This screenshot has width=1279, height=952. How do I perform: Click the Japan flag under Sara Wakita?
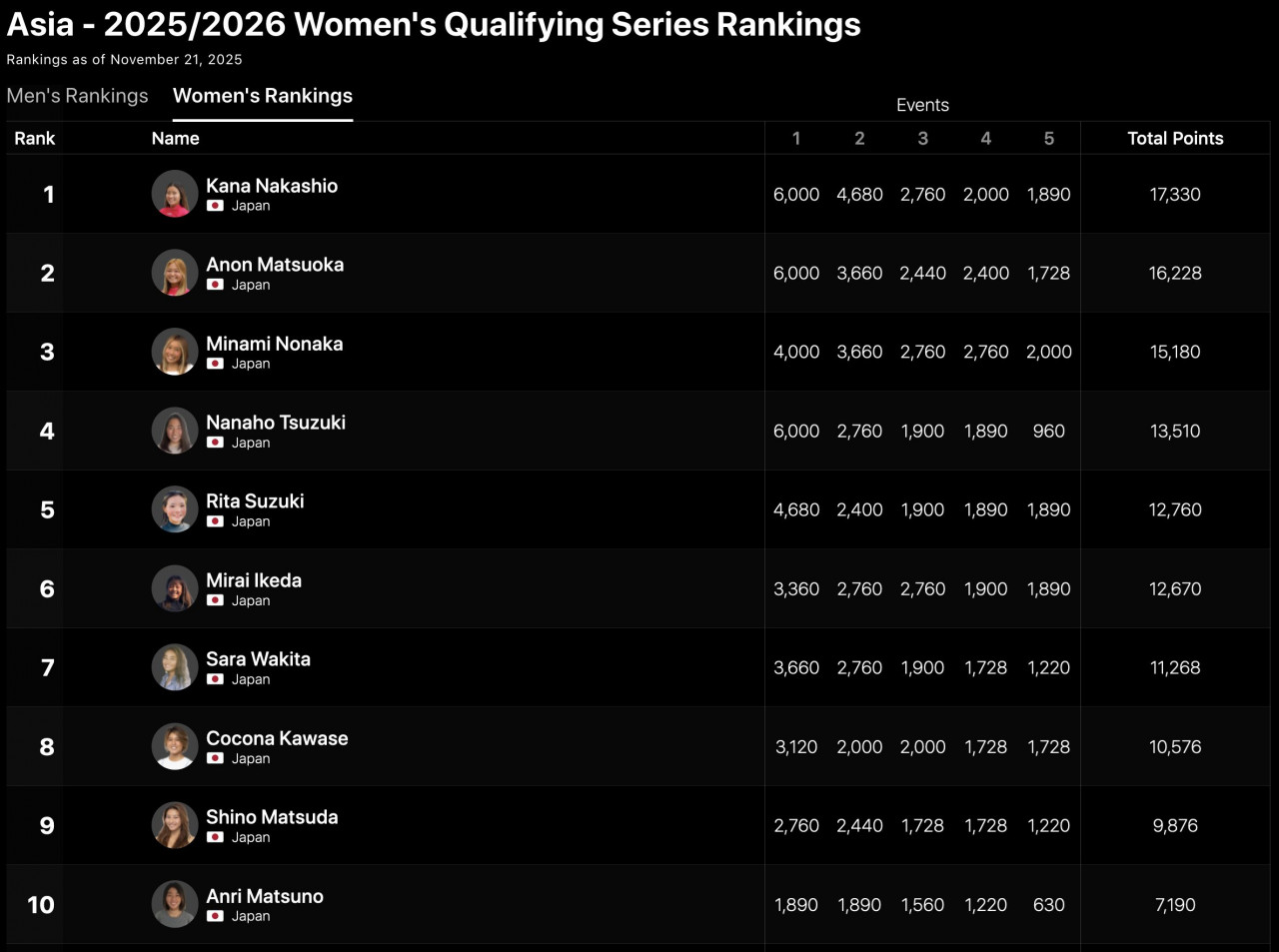(x=215, y=679)
